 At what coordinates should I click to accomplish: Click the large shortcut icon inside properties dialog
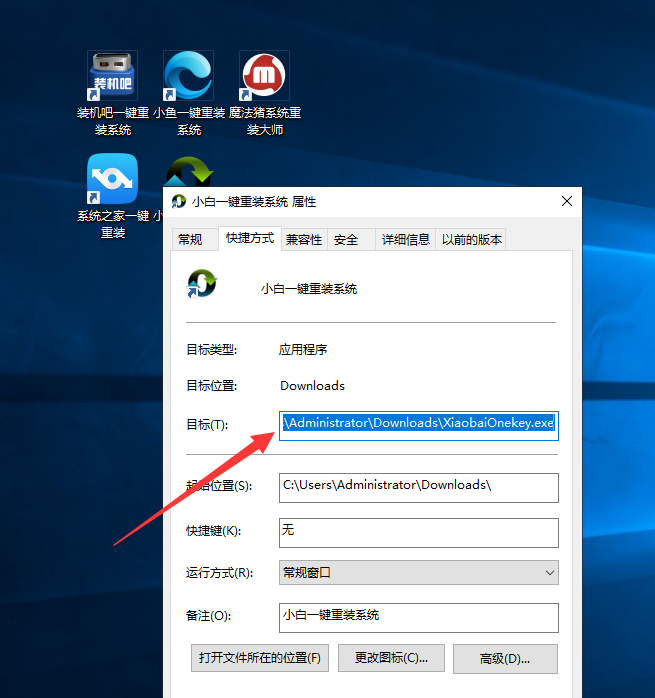201,285
